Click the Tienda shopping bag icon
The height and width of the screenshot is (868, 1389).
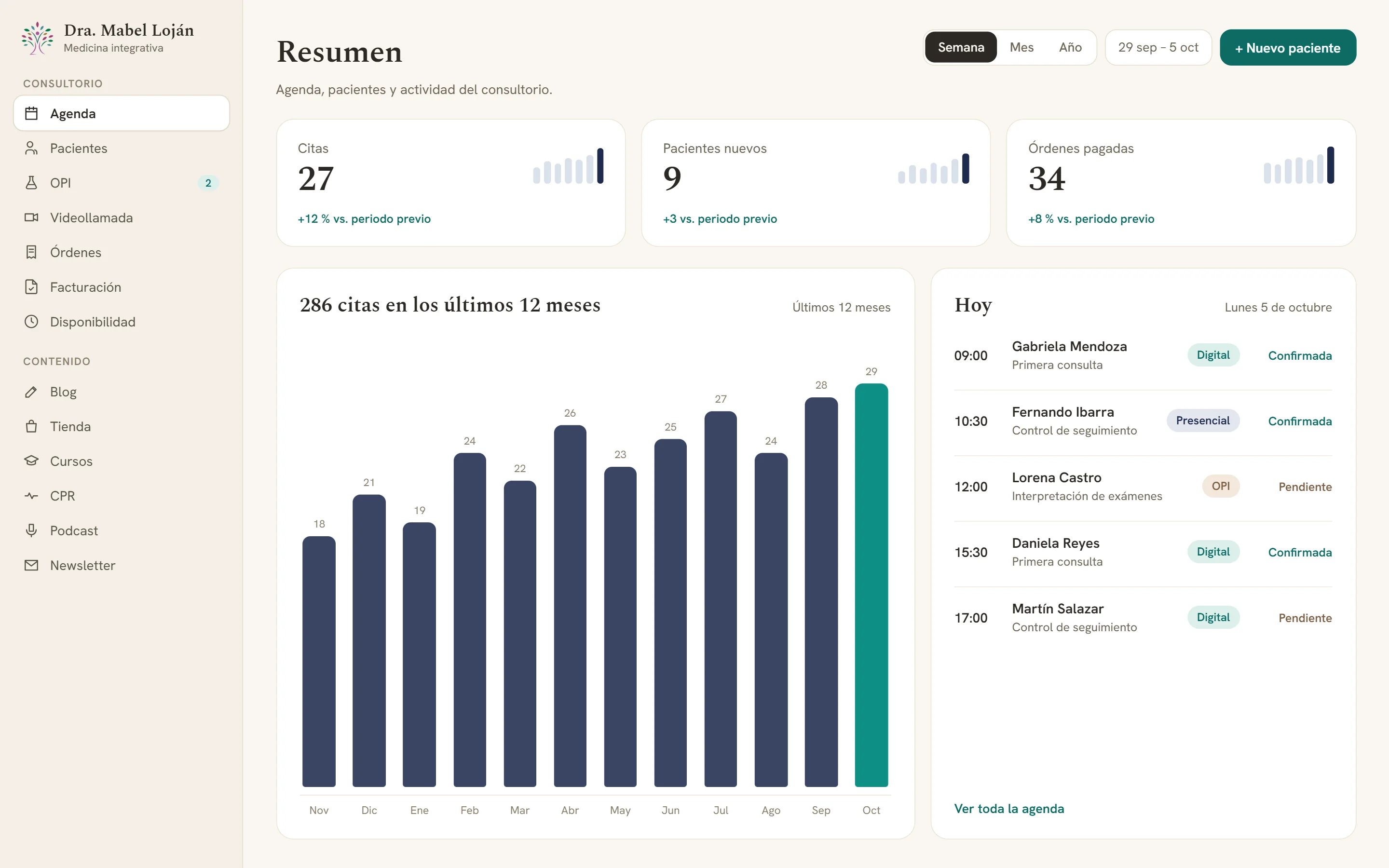pos(31,427)
